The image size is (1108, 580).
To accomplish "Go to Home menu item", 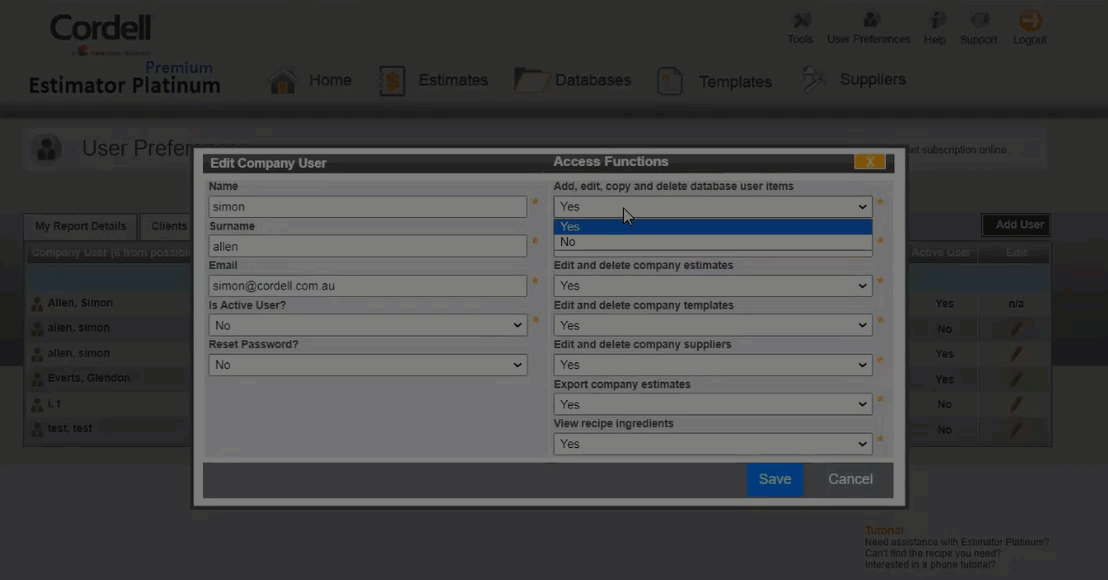I will tap(330, 80).
